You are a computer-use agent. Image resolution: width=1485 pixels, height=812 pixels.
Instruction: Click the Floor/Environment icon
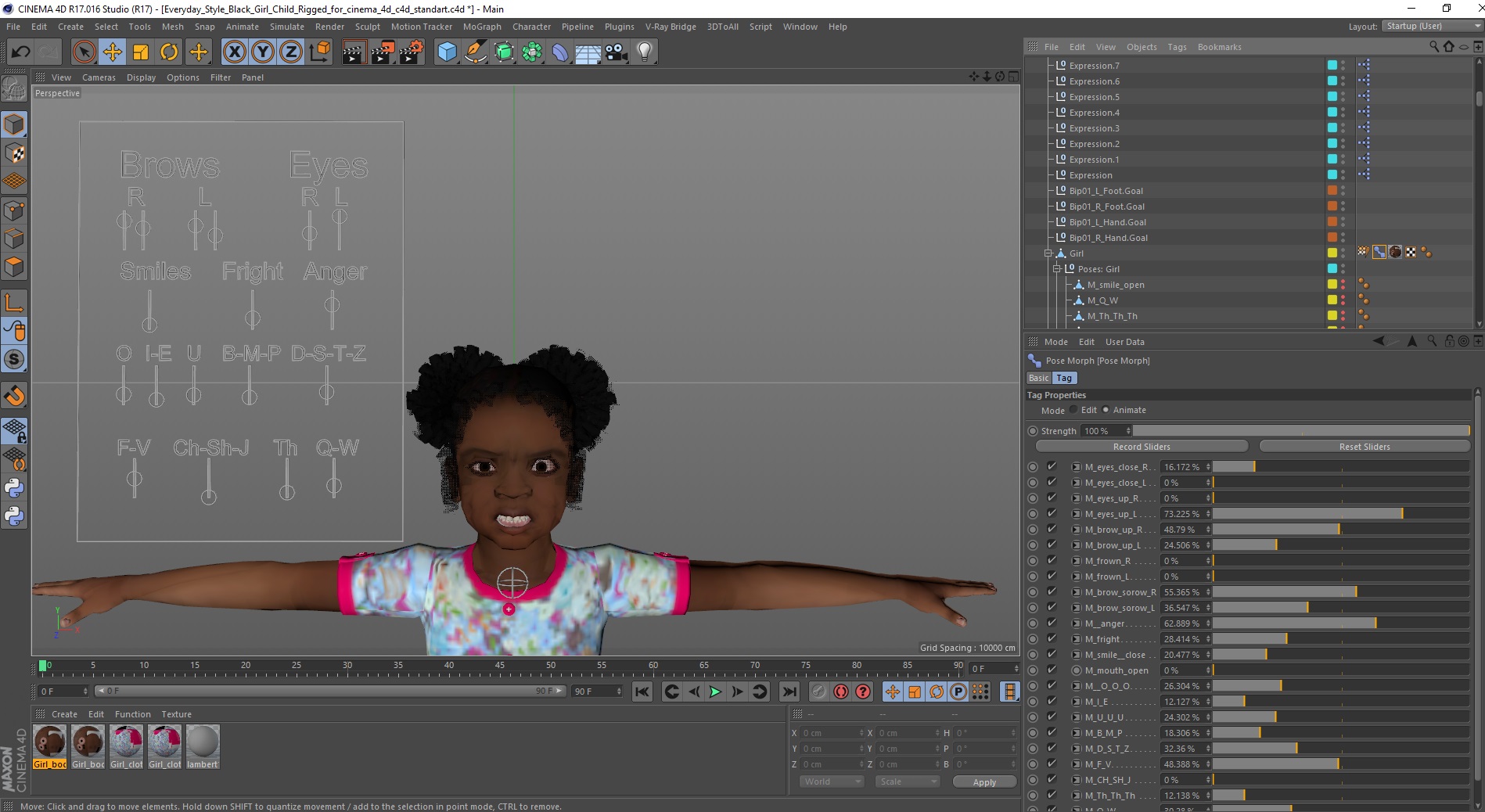click(x=588, y=52)
